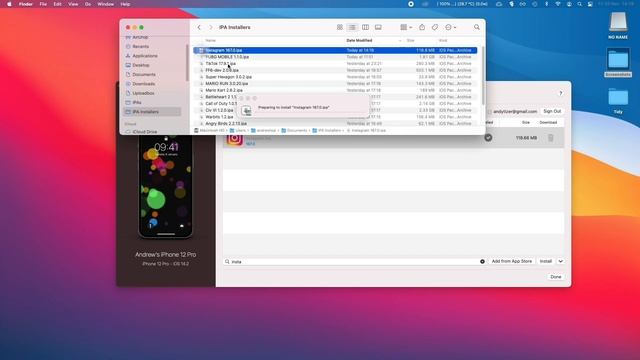The width and height of the screenshot is (640, 360).
Task: Open the Window menu
Action: 105,4
